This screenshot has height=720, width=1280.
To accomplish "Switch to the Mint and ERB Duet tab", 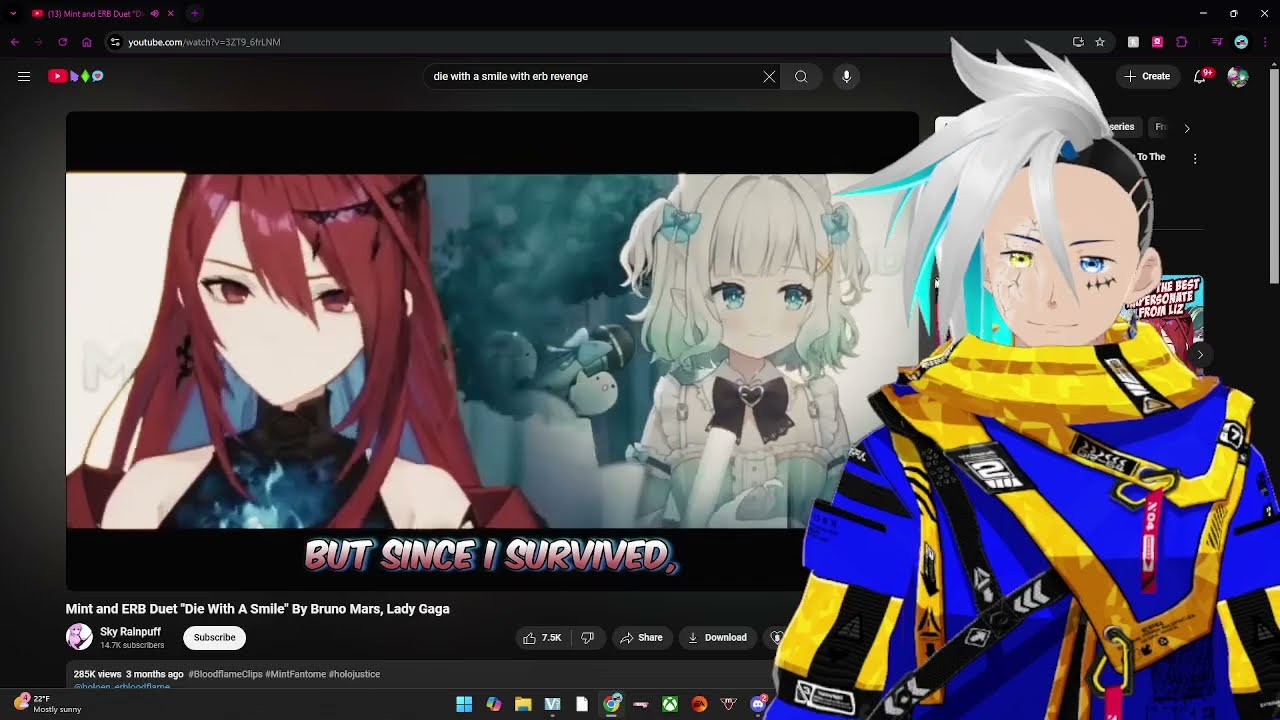I will tap(95, 13).
